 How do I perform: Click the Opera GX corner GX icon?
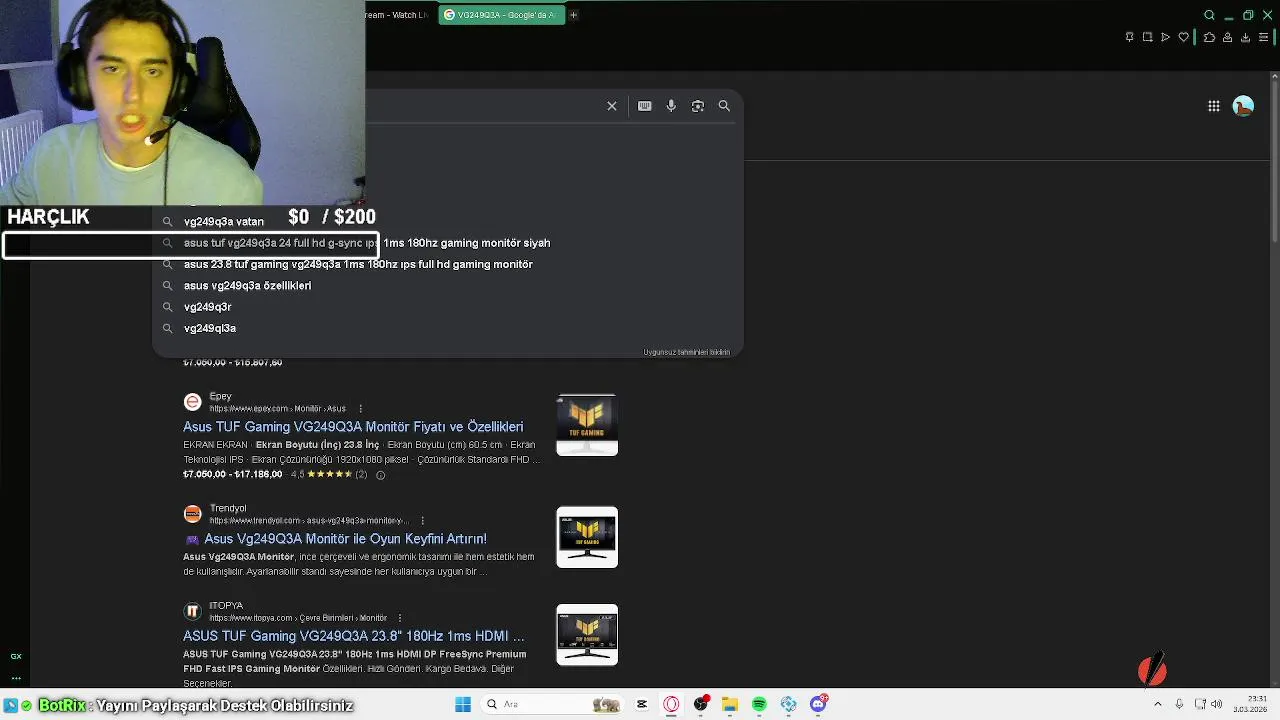[x=16, y=657]
